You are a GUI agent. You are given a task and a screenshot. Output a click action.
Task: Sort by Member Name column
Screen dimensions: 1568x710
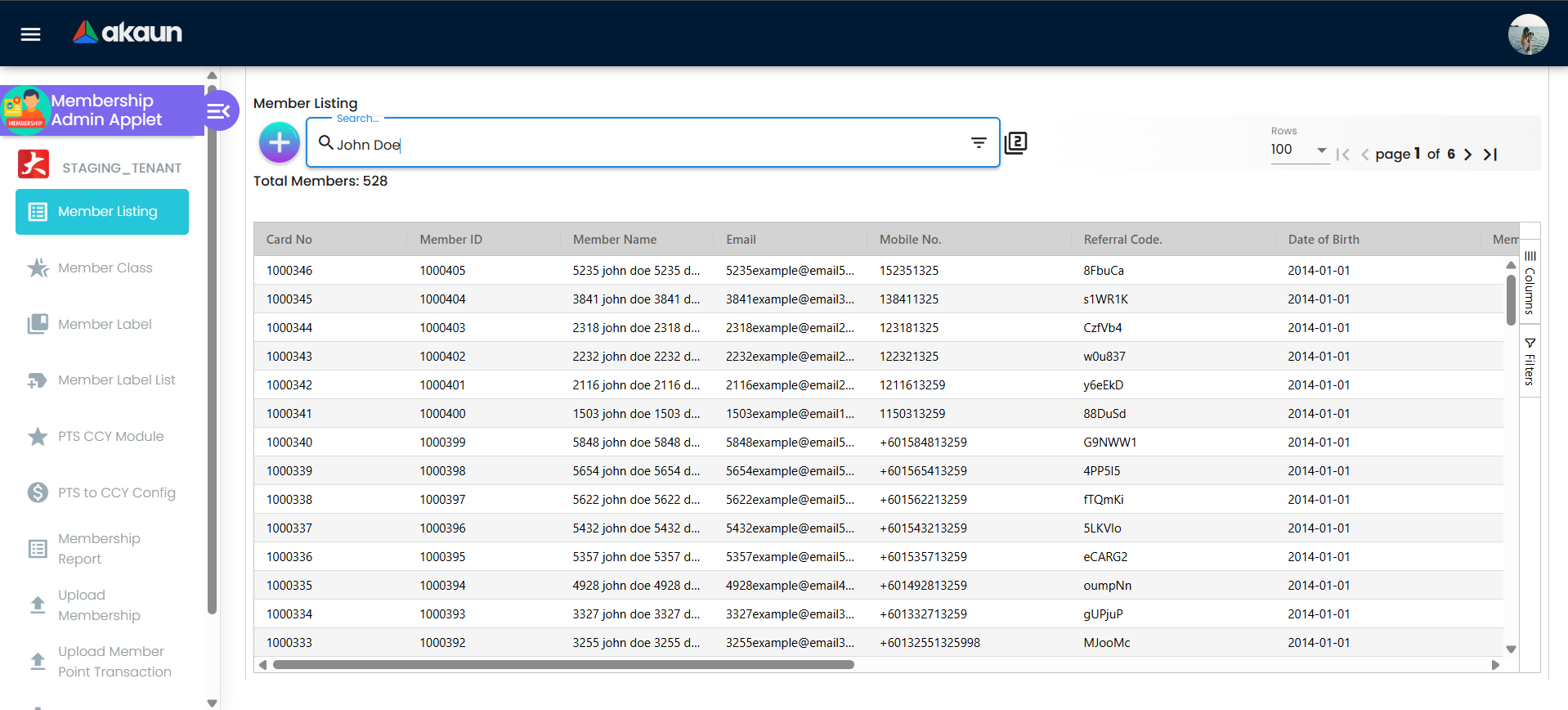615,240
